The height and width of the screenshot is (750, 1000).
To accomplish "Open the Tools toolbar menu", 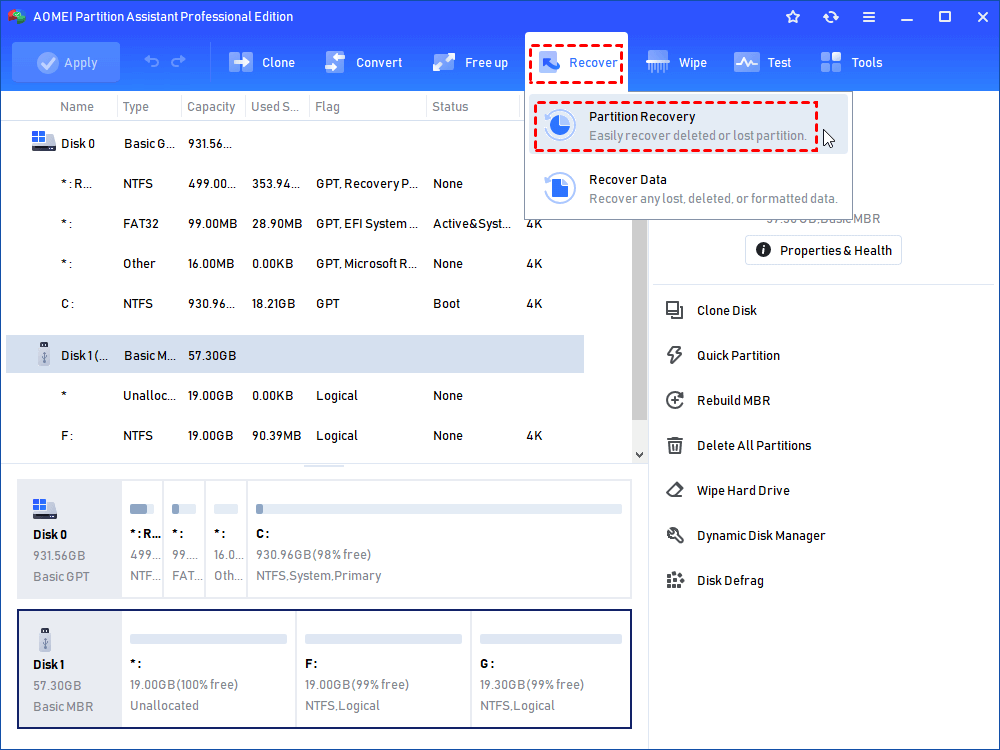I will (851, 62).
